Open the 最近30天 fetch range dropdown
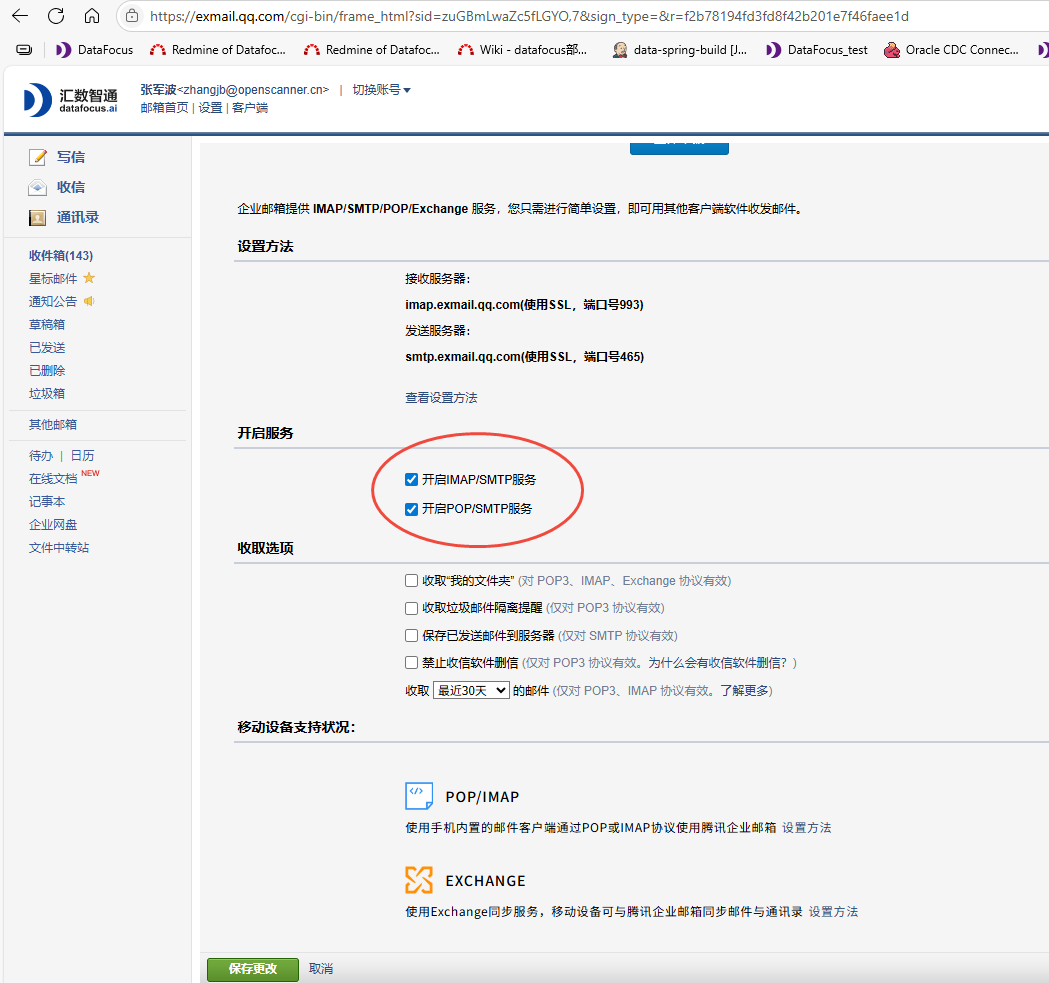The image size is (1049, 983). tap(472, 691)
